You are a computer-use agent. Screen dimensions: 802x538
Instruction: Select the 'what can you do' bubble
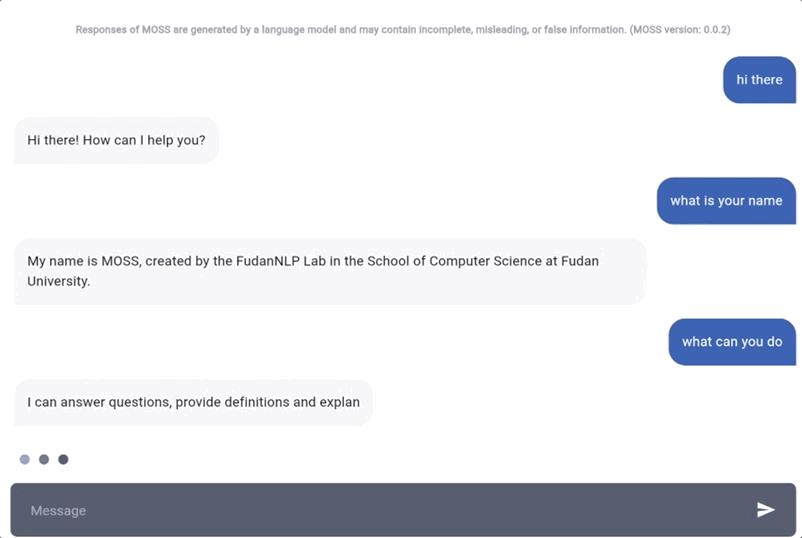point(732,342)
